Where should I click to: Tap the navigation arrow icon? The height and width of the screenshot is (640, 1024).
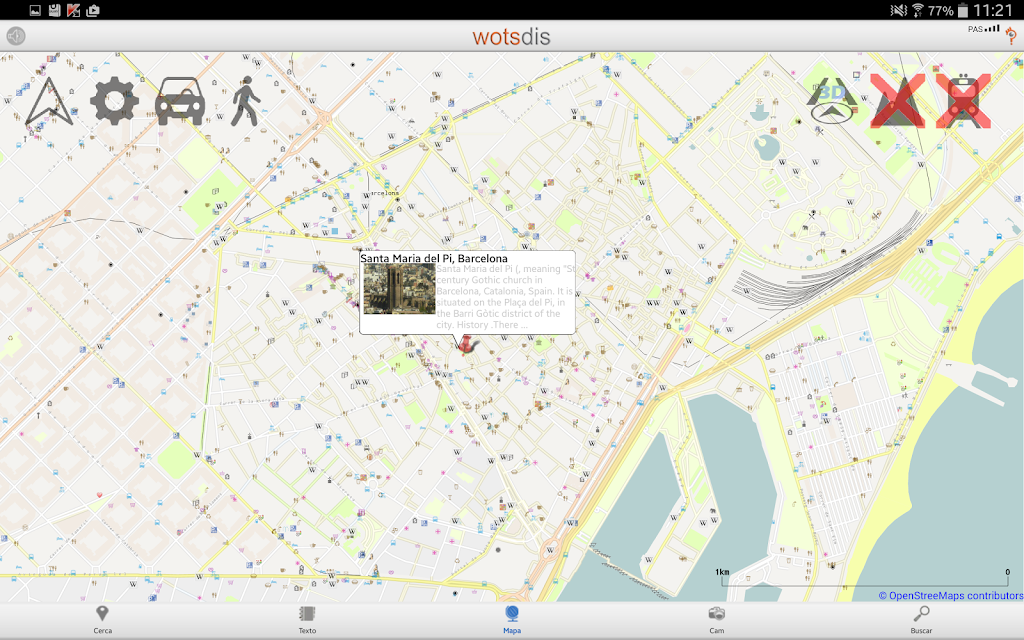point(49,101)
